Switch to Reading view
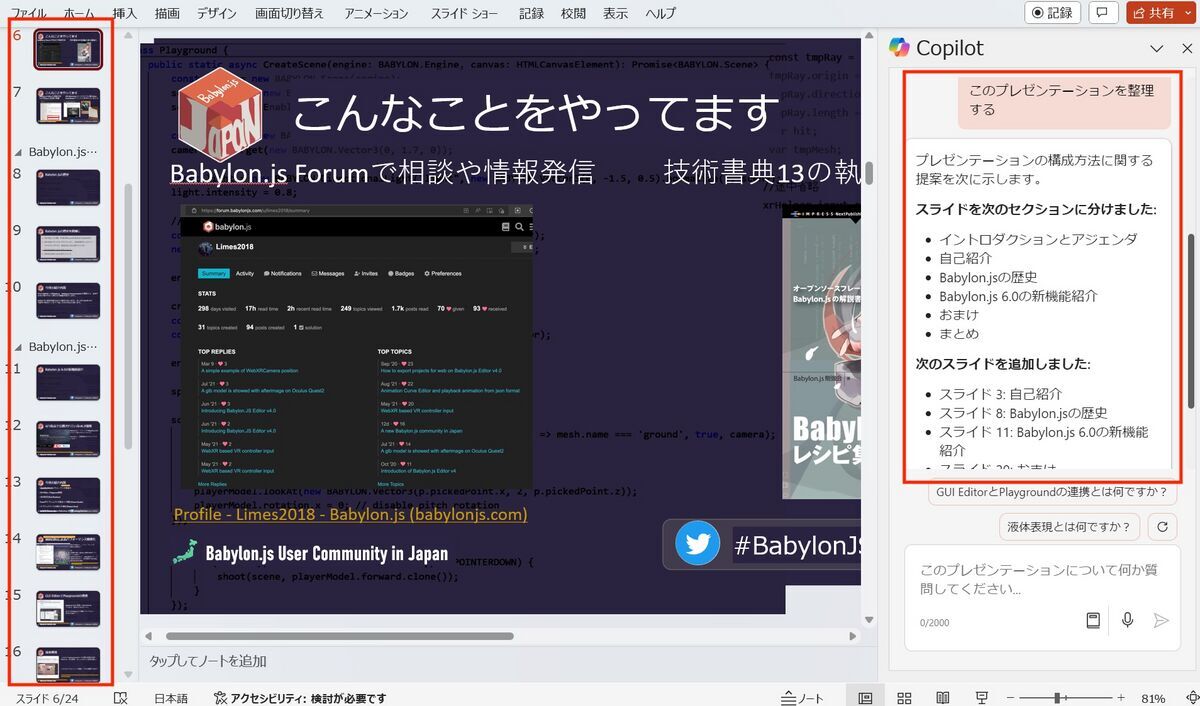 [x=942, y=698]
